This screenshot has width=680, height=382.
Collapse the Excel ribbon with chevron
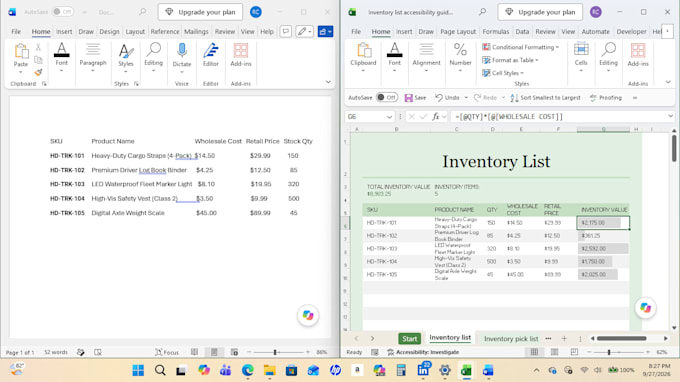tap(668, 82)
